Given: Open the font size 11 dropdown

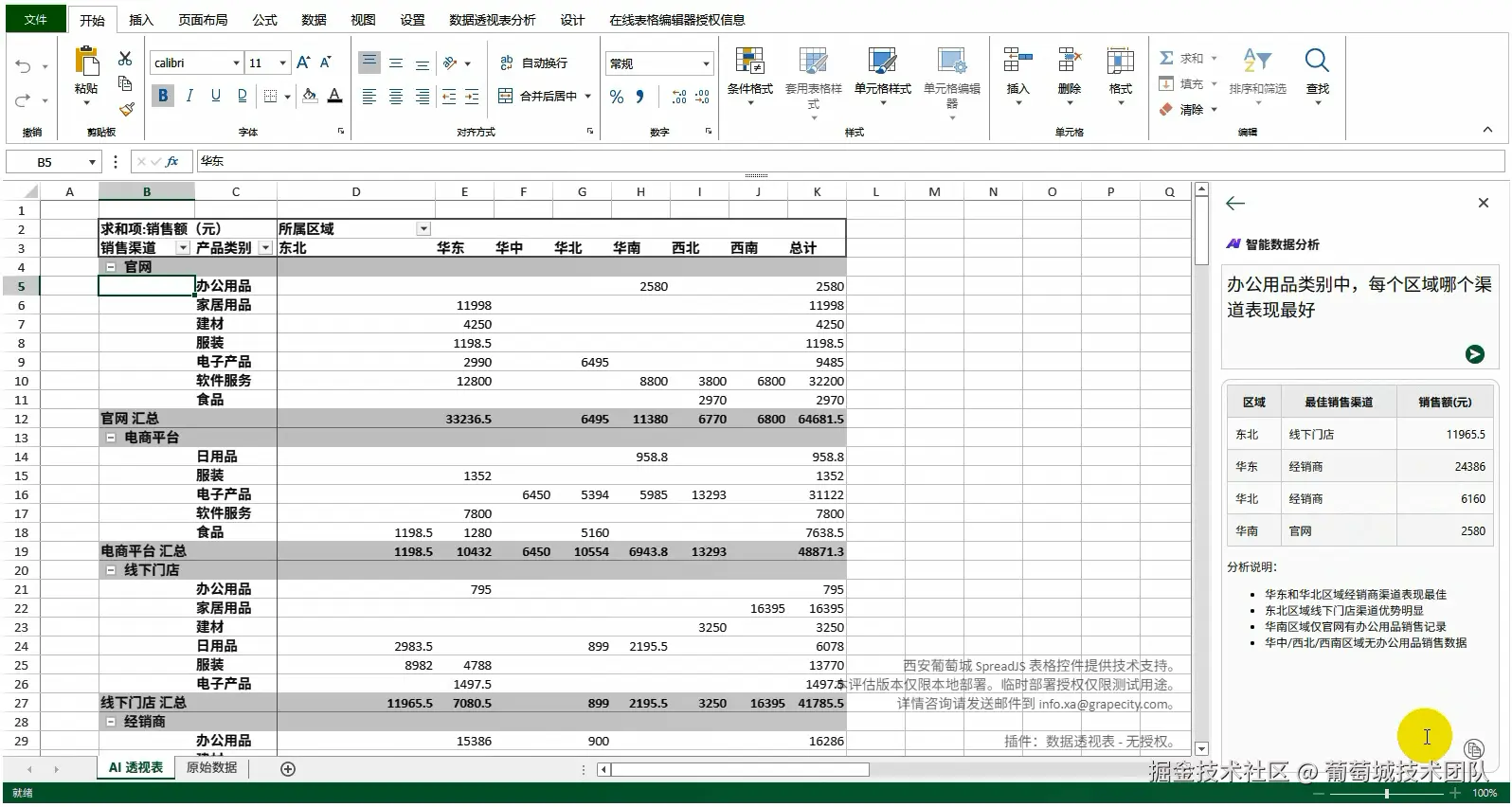Looking at the screenshot, I should coord(282,63).
